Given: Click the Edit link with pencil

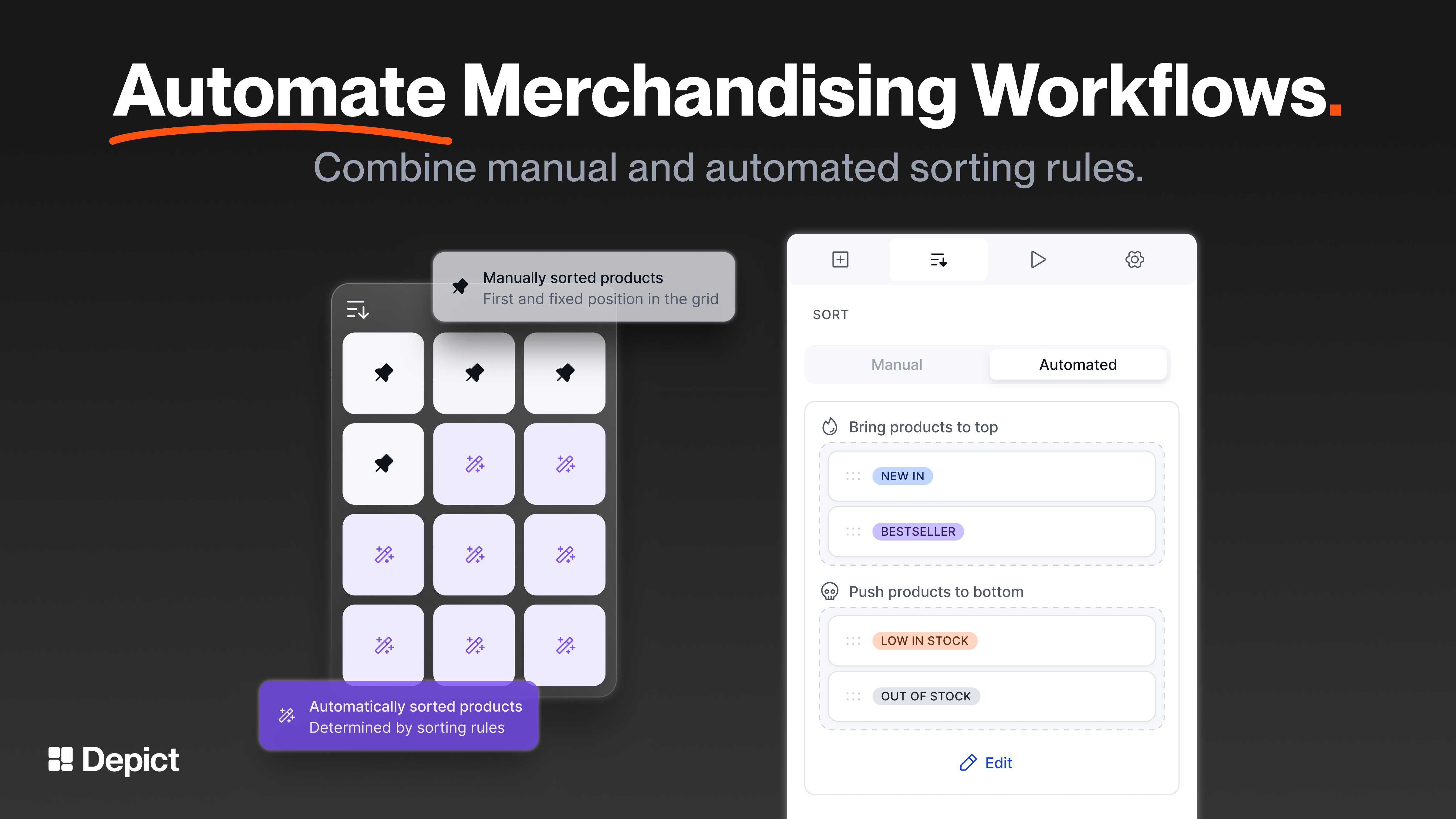Looking at the screenshot, I should point(986,763).
